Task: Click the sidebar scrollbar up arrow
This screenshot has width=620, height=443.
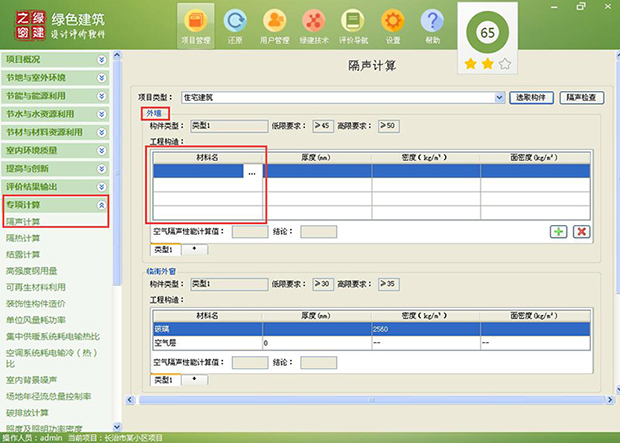Action: coord(117,55)
